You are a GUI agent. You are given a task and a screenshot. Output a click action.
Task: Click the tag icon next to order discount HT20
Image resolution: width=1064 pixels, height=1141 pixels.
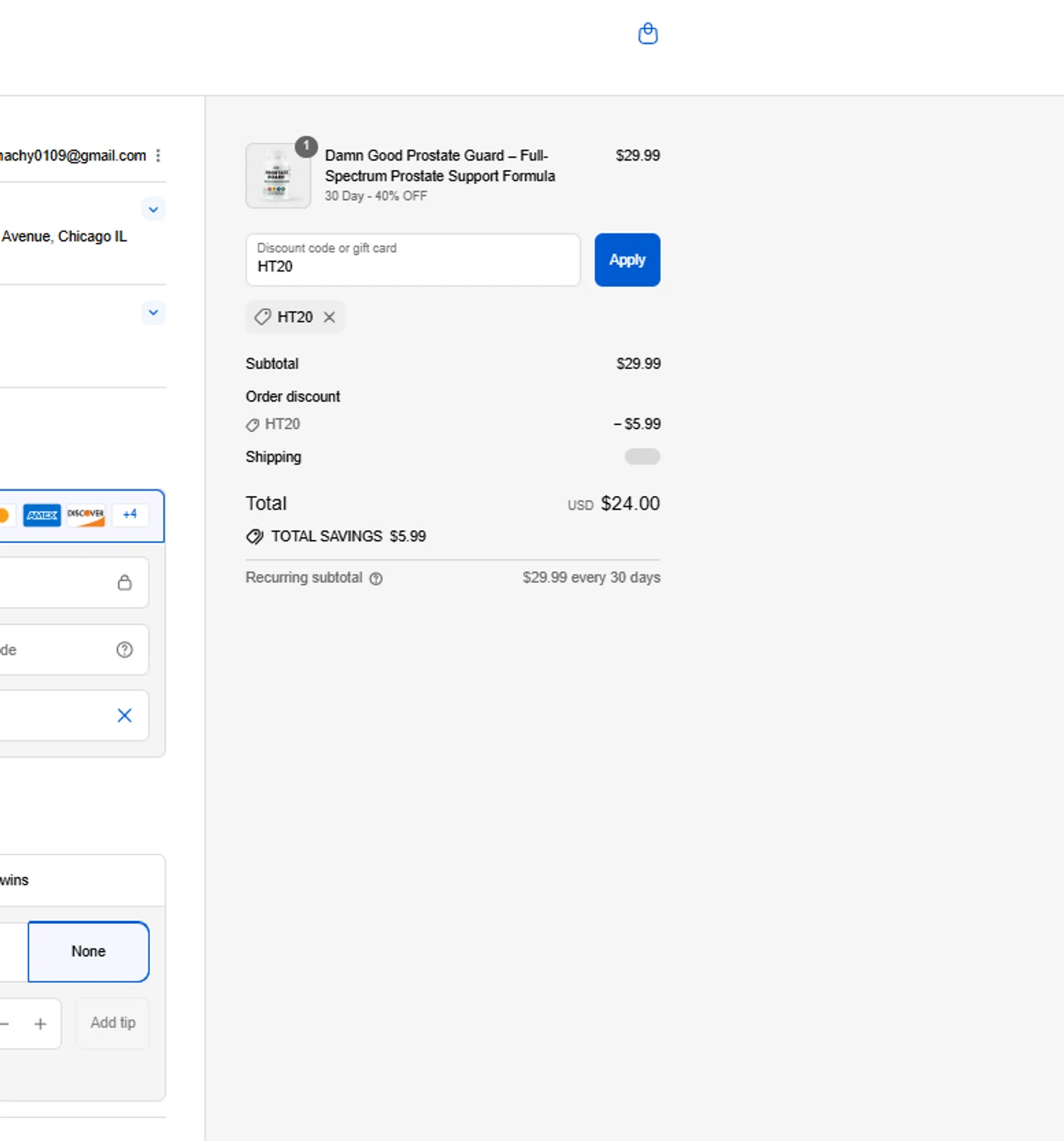click(x=253, y=424)
